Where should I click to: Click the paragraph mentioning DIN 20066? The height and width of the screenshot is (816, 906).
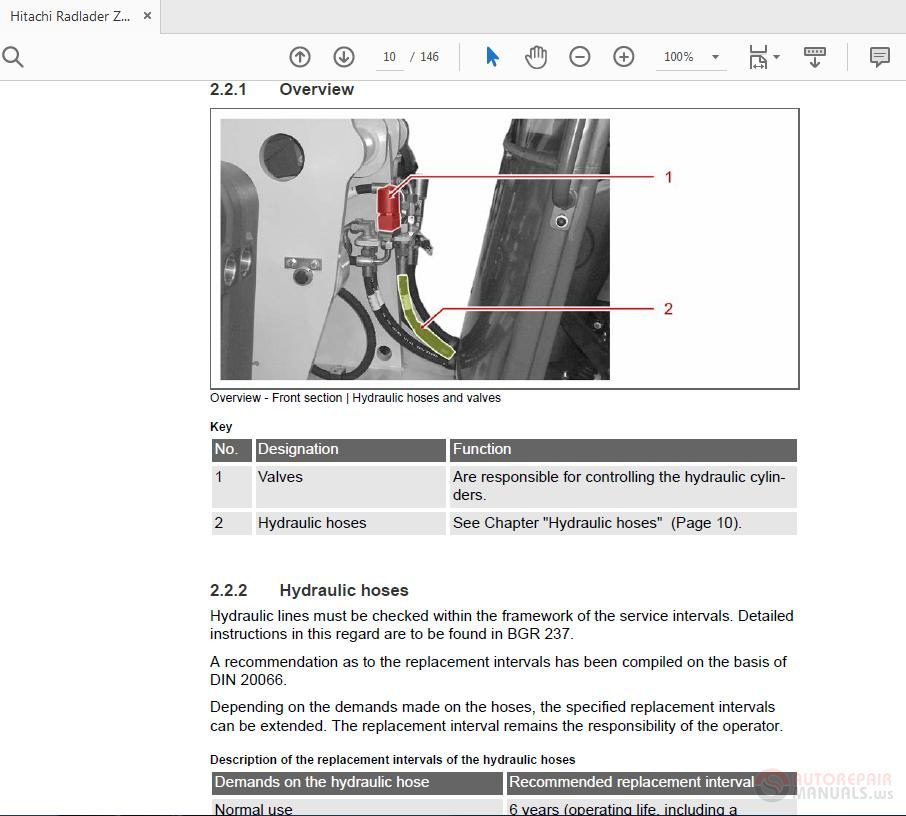pos(498,670)
